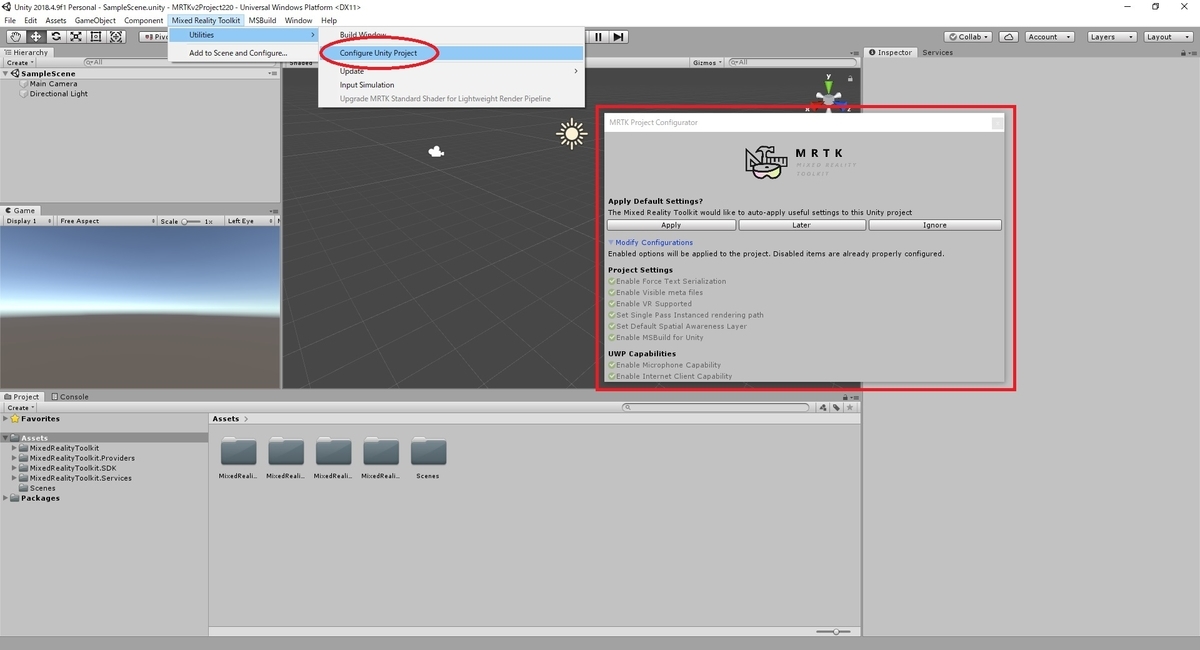1200x650 pixels.
Task: Save search with star icon
Action: [x=850, y=408]
